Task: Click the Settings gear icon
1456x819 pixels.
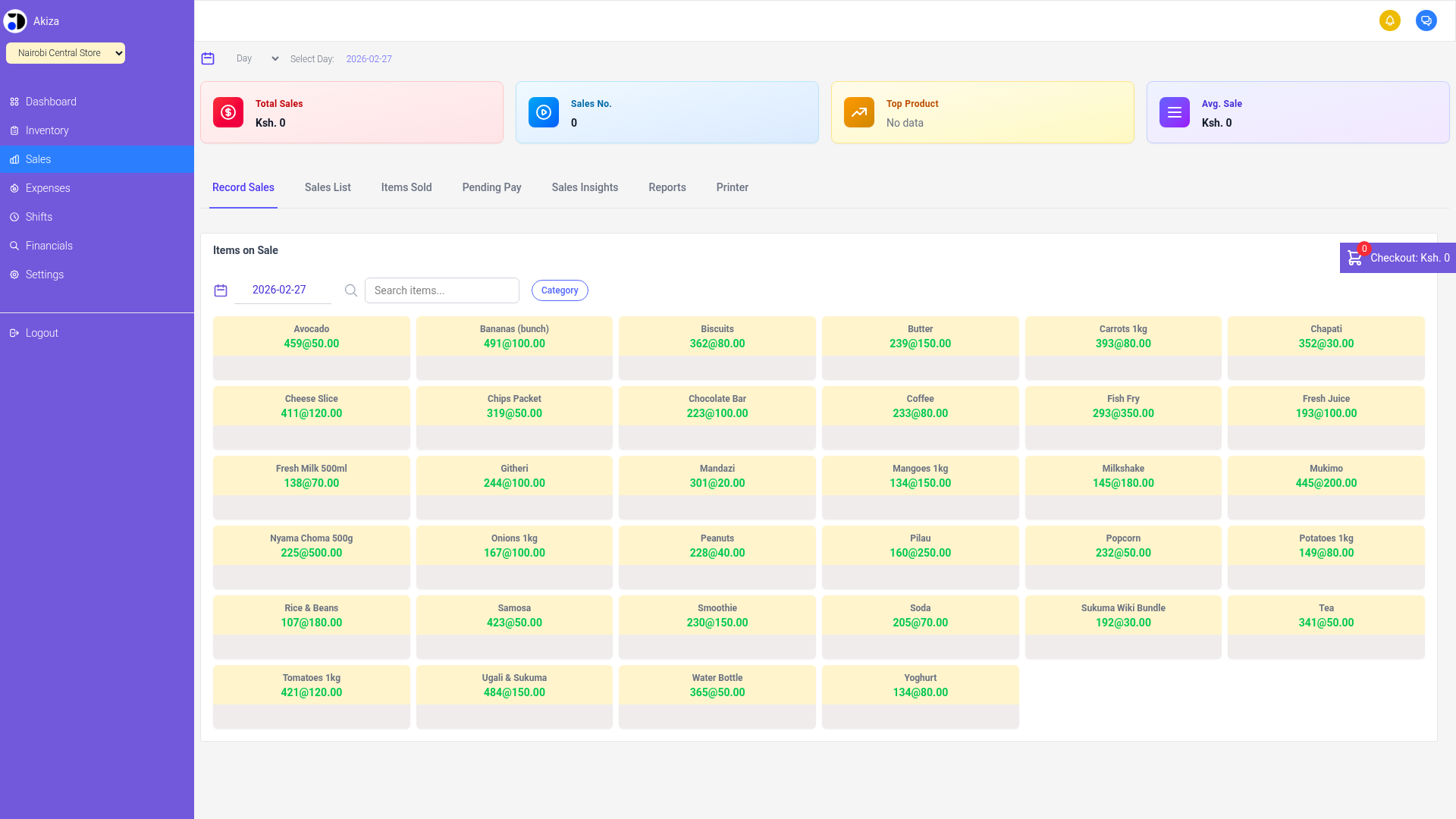Action: point(14,275)
